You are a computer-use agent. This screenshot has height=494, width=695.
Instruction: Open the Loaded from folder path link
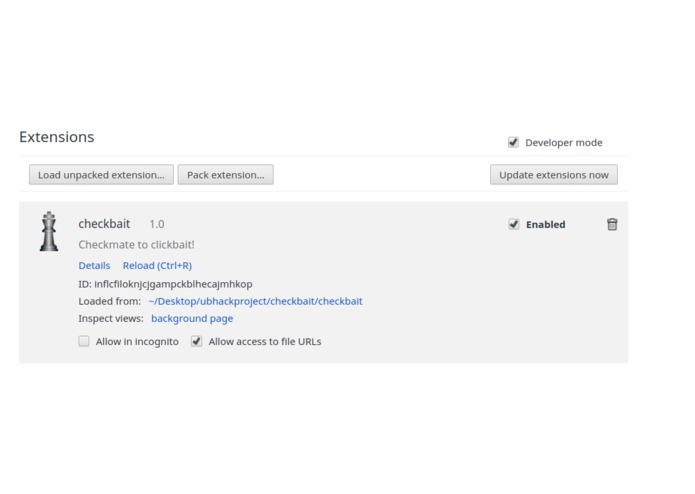[x=255, y=301]
